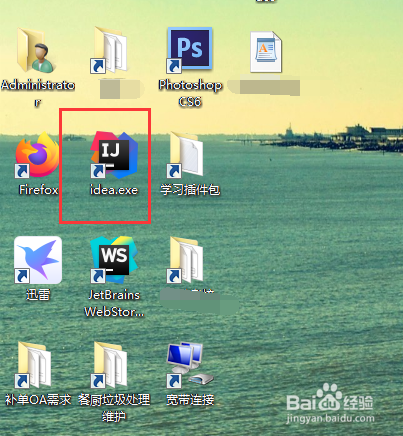Open the 餐厨垃圾处理维护 folder shortcut icon
The width and height of the screenshot is (403, 436).
[x=110, y=365]
